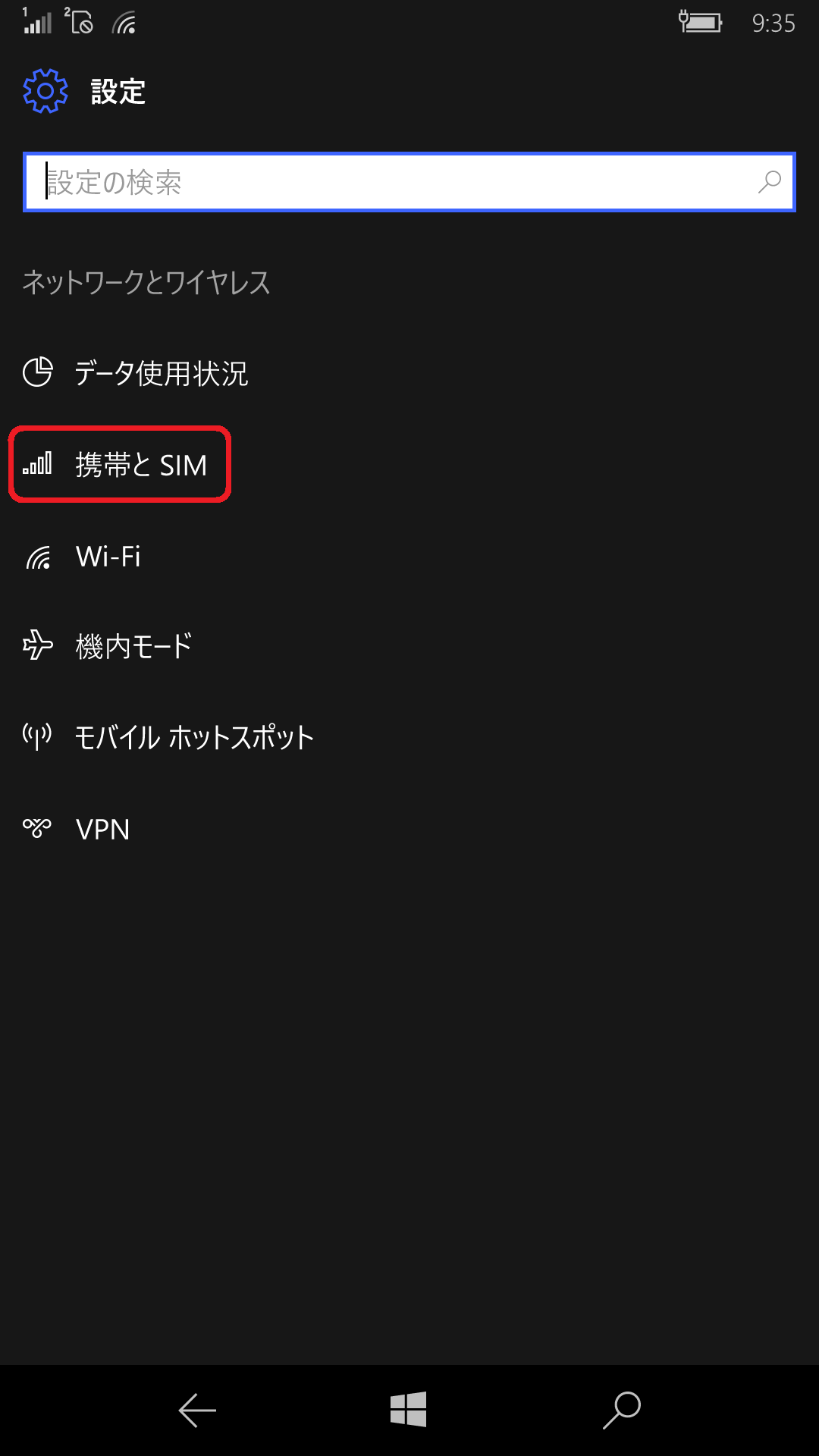This screenshot has width=819, height=1456.
Task: Tap the battery charging icon in the status bar
Action: tap(700, 22)
